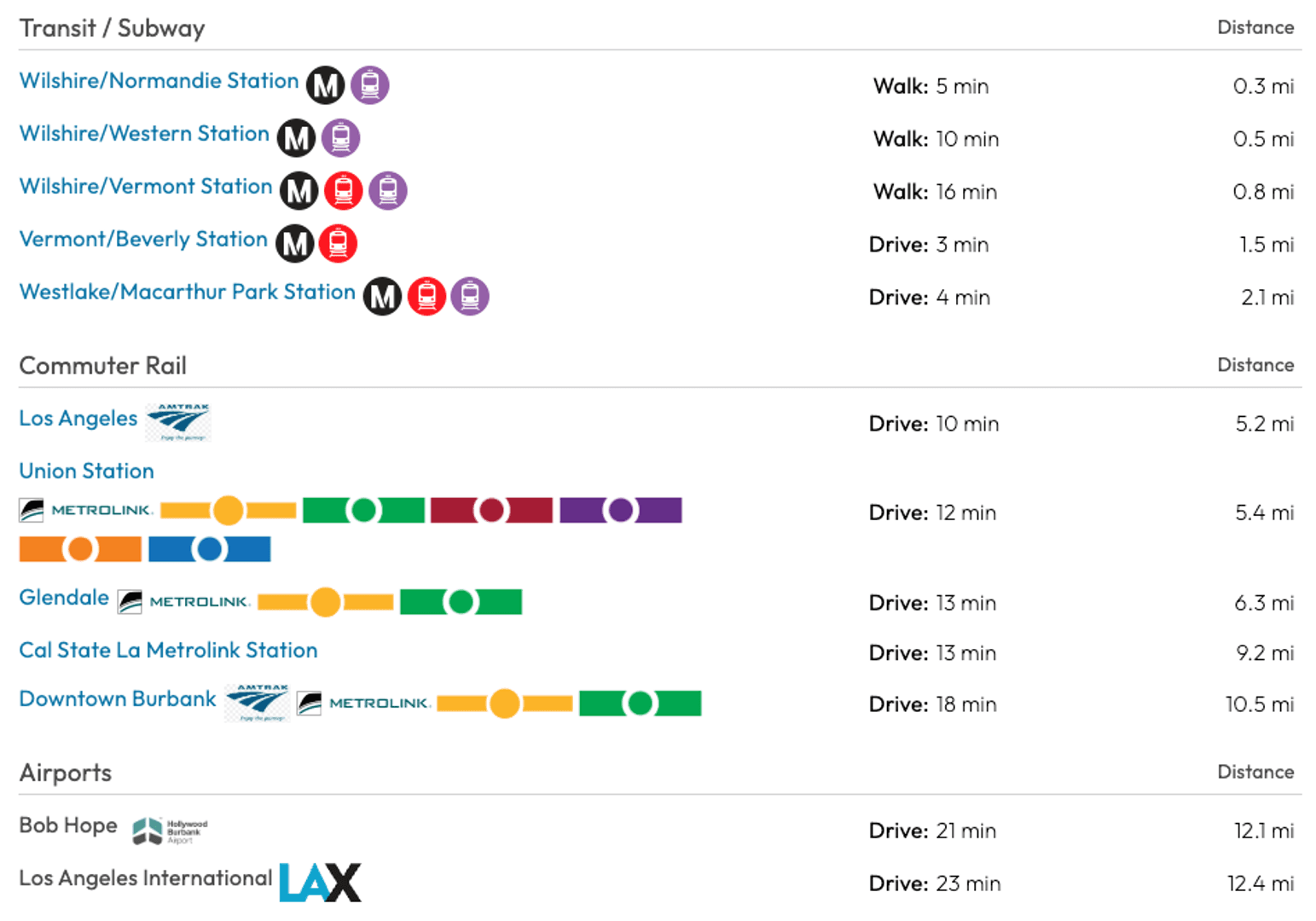This screenshot has width=1316, height=921.
Task: Open Westlake/Macarthur Park Station link
Action: coord(187,293)
